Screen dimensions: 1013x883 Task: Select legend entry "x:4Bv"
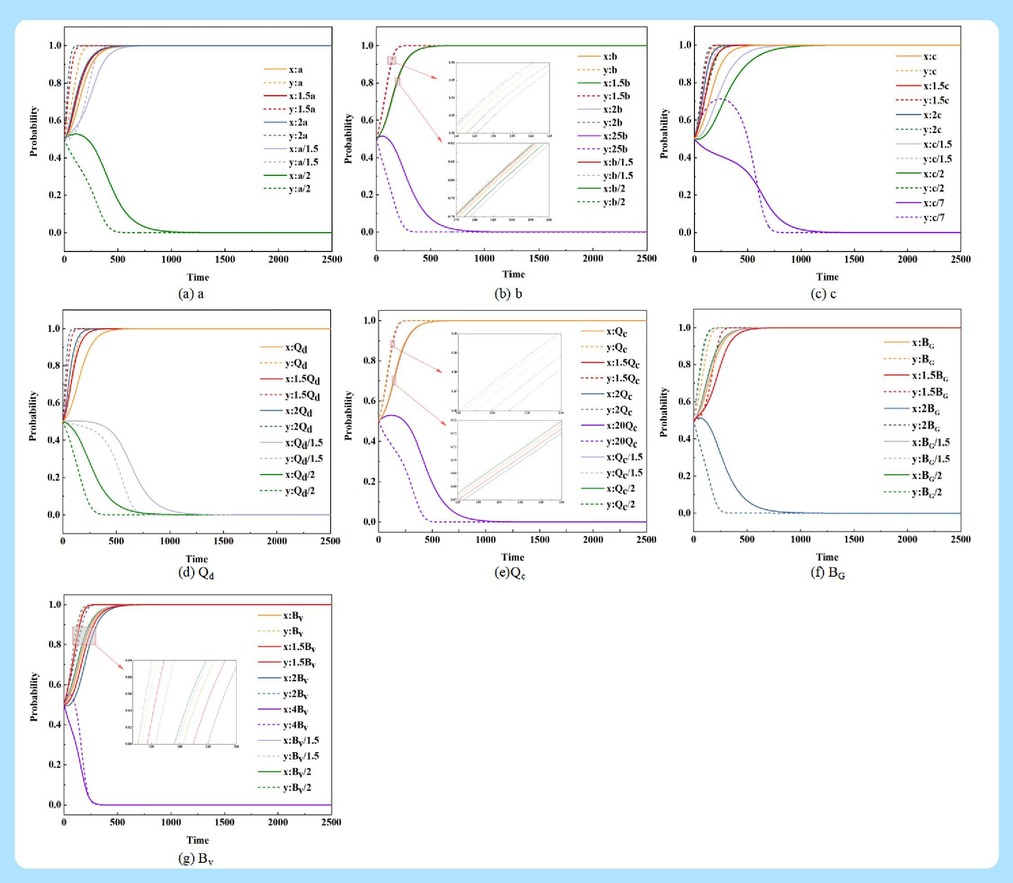click(x=284, y=709)
